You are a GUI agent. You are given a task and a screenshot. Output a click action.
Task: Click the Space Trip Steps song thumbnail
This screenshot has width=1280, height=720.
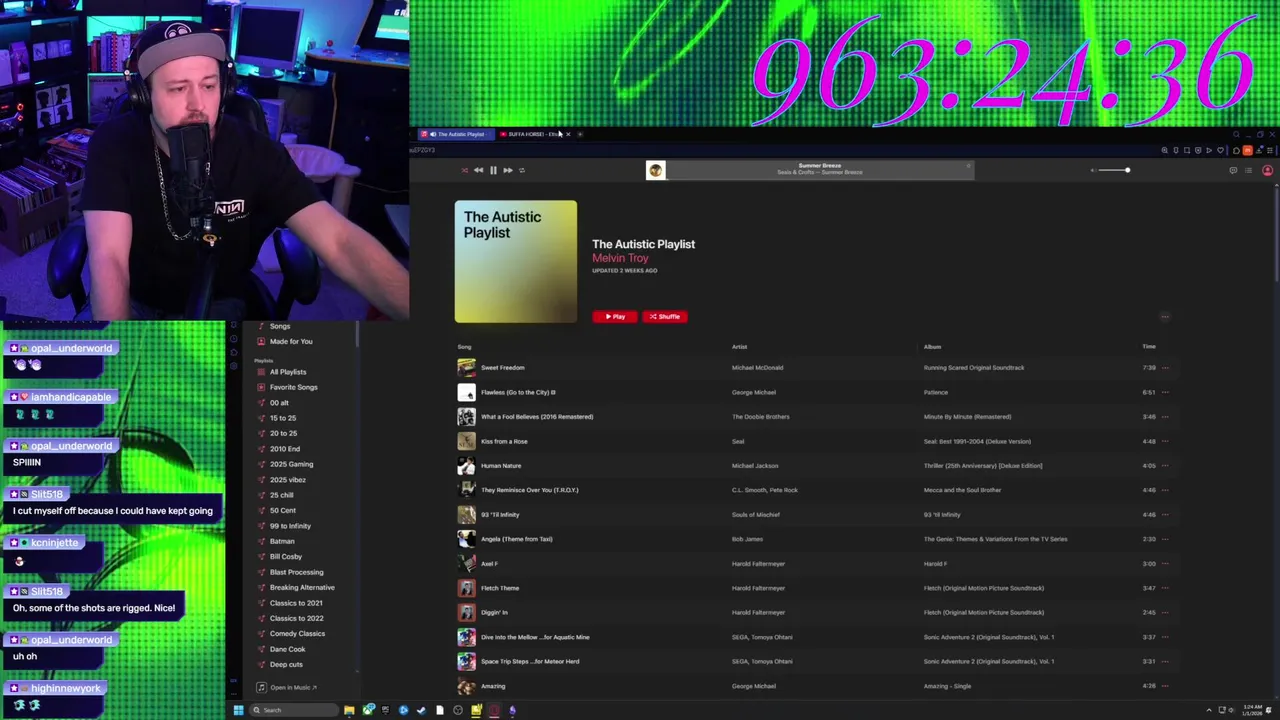tap(467, 662)
